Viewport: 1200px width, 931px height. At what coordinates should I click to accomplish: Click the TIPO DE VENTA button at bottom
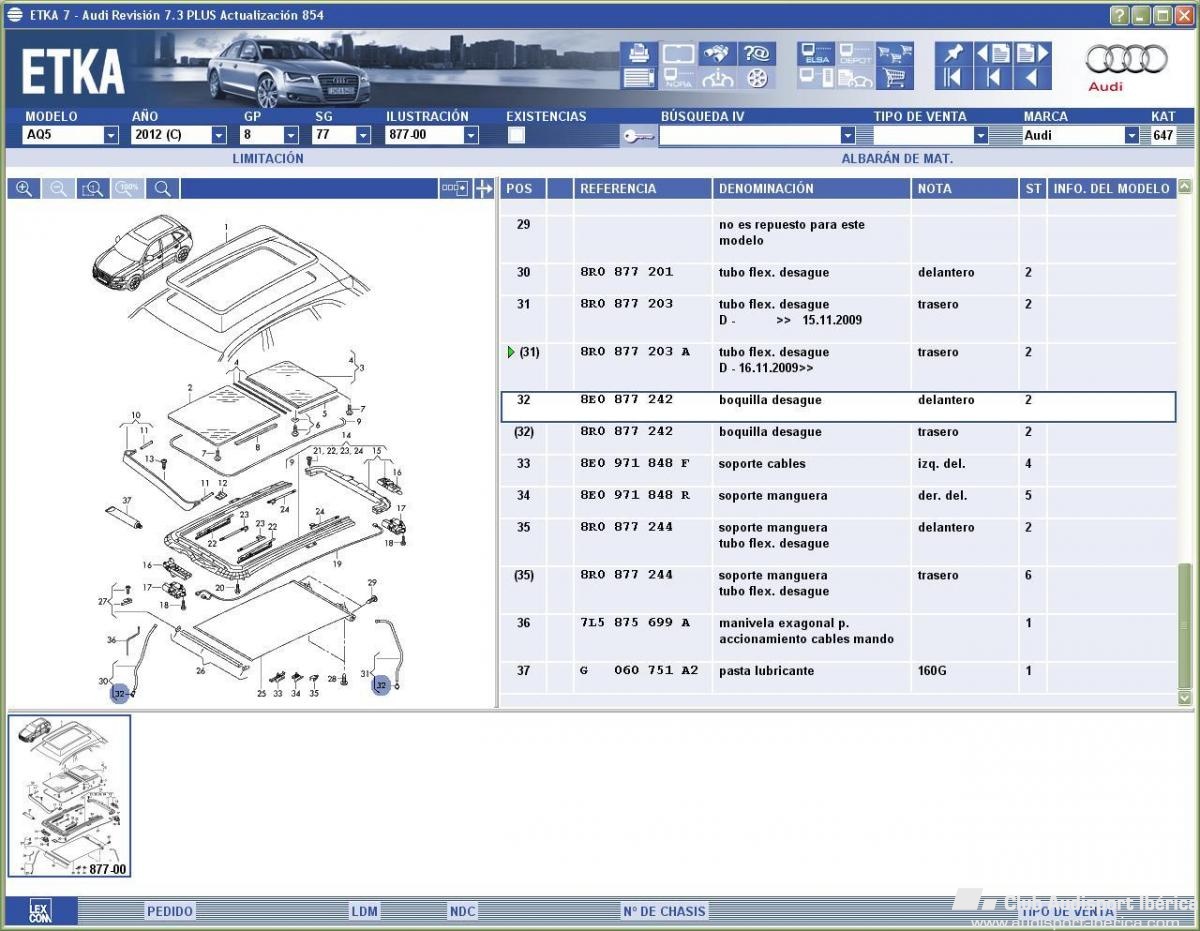(x=1067, y=911)
